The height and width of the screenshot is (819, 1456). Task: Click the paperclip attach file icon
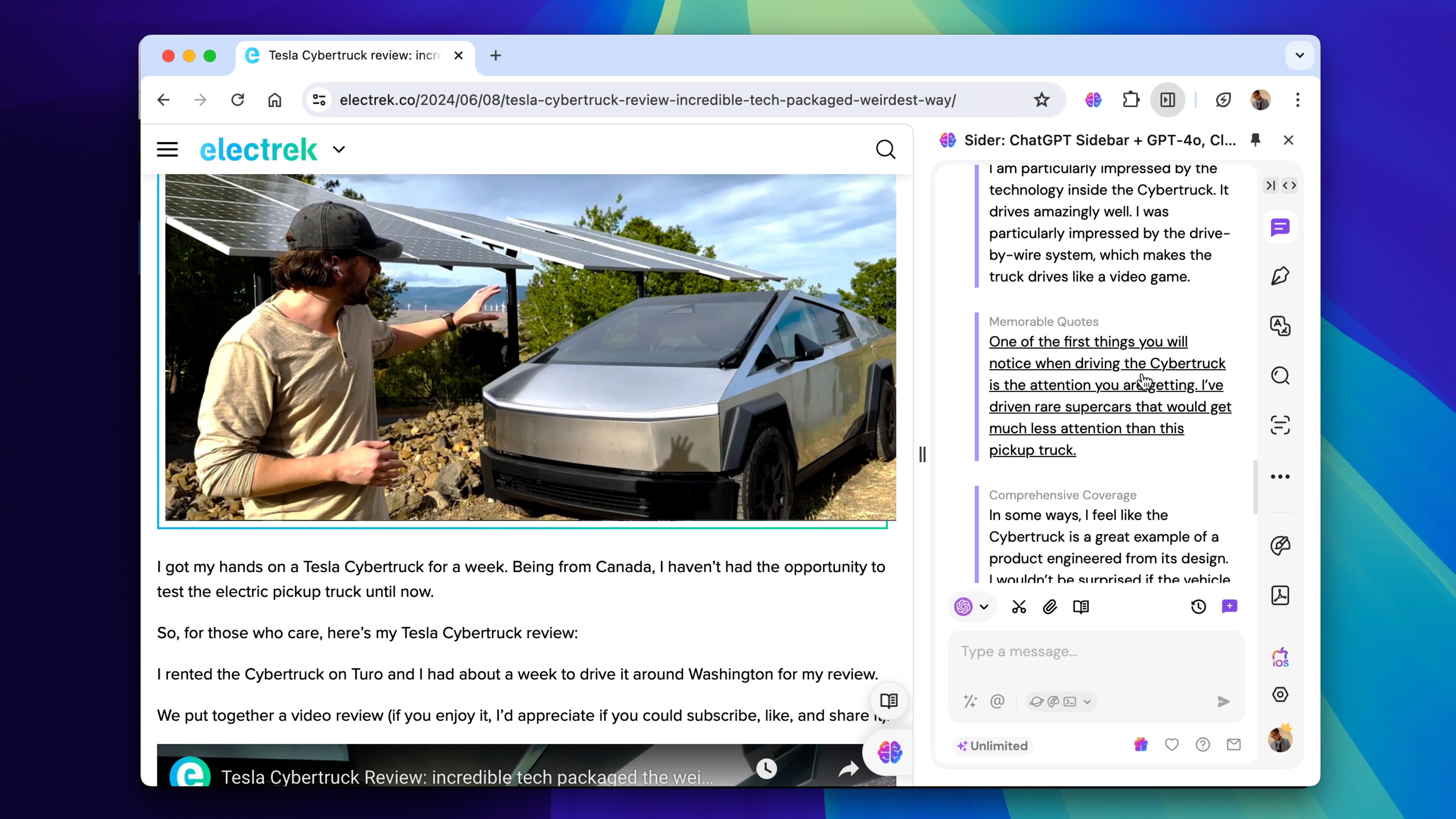pos(1050,607)
